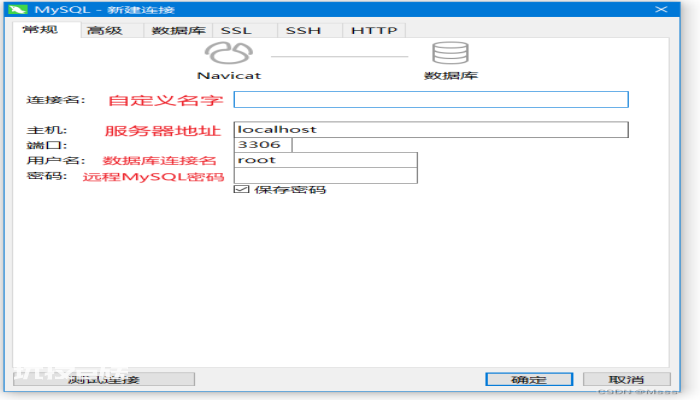Image resolution: width=700 pixels, height=400 pixels.
Task: Click the 测试连接 button
Action: pos(104,379)
